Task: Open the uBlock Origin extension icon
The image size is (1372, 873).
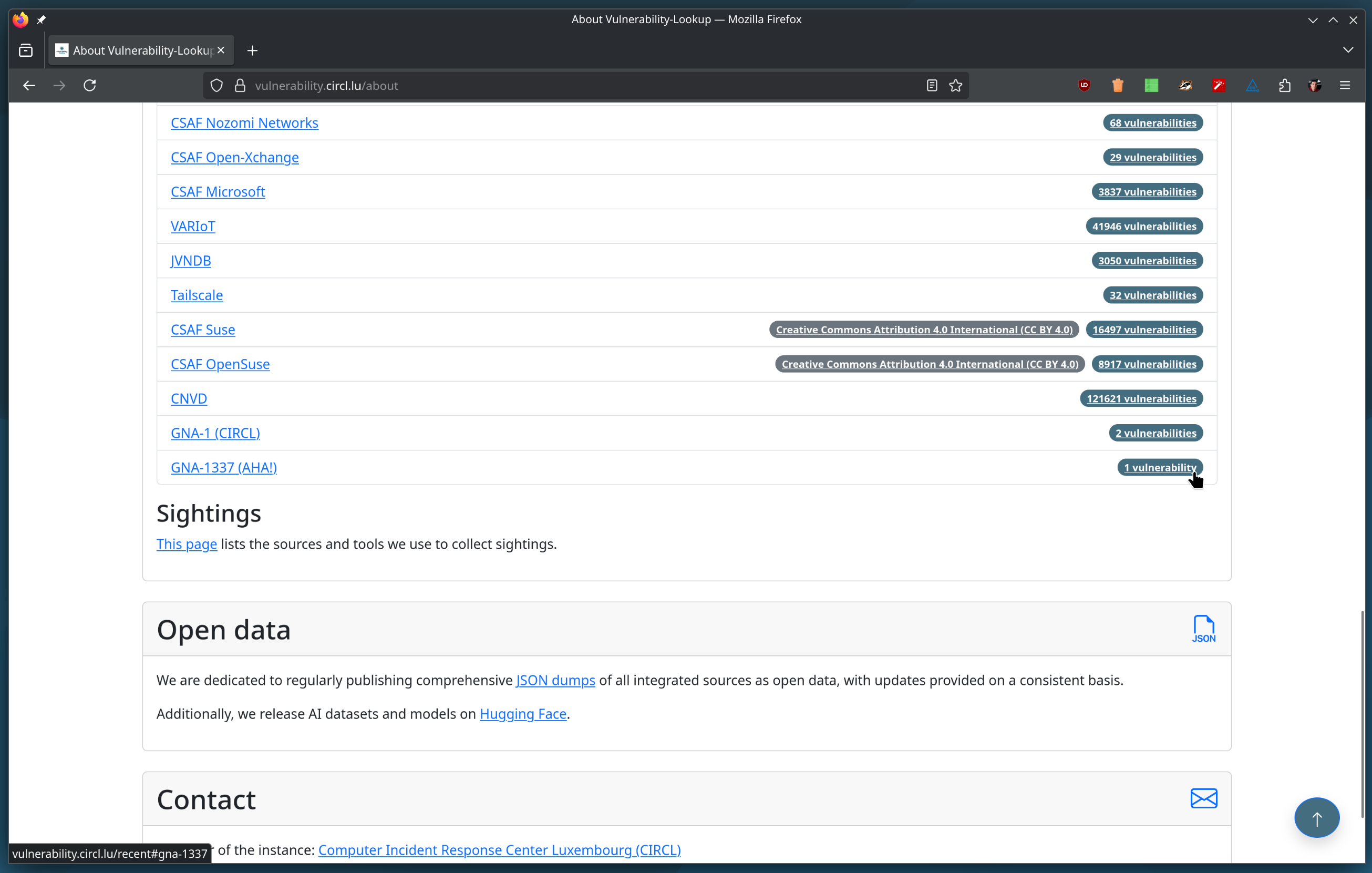Action: (1084, 86)
